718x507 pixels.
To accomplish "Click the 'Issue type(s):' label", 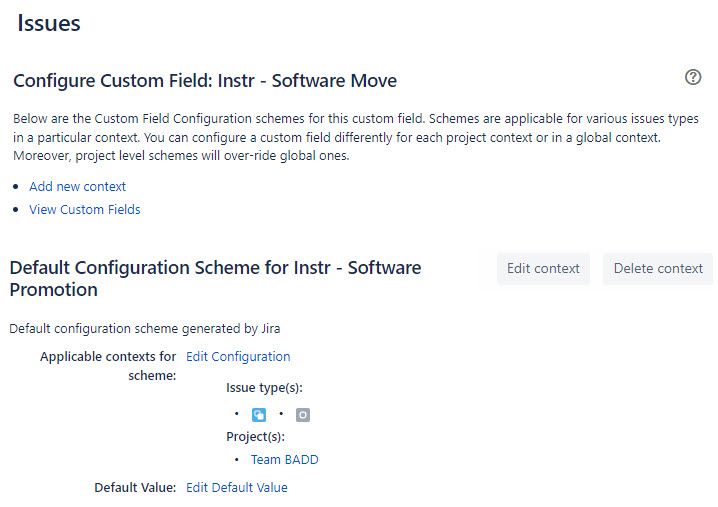I will (x=264, y=388).
